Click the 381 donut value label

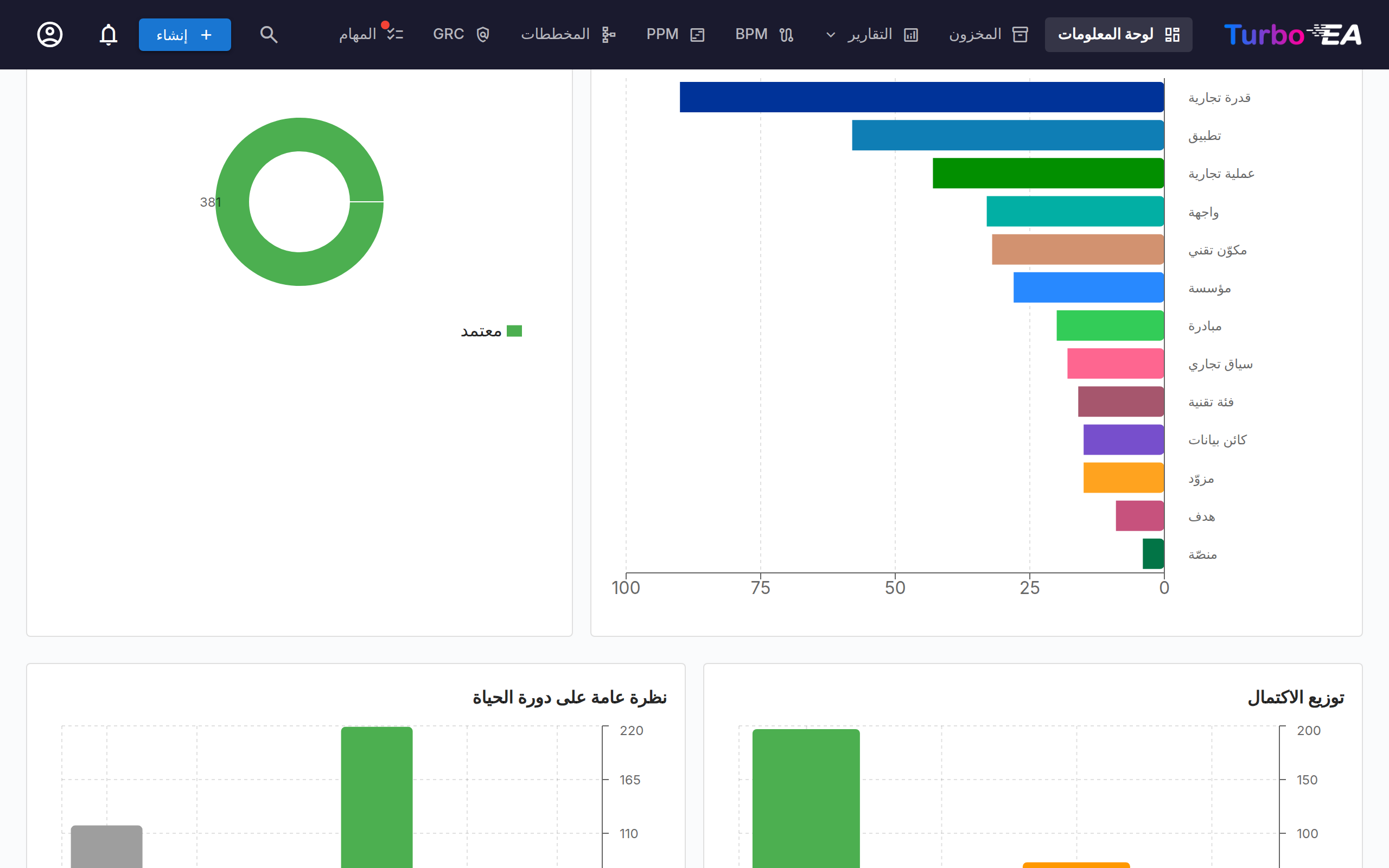(209, 202)
